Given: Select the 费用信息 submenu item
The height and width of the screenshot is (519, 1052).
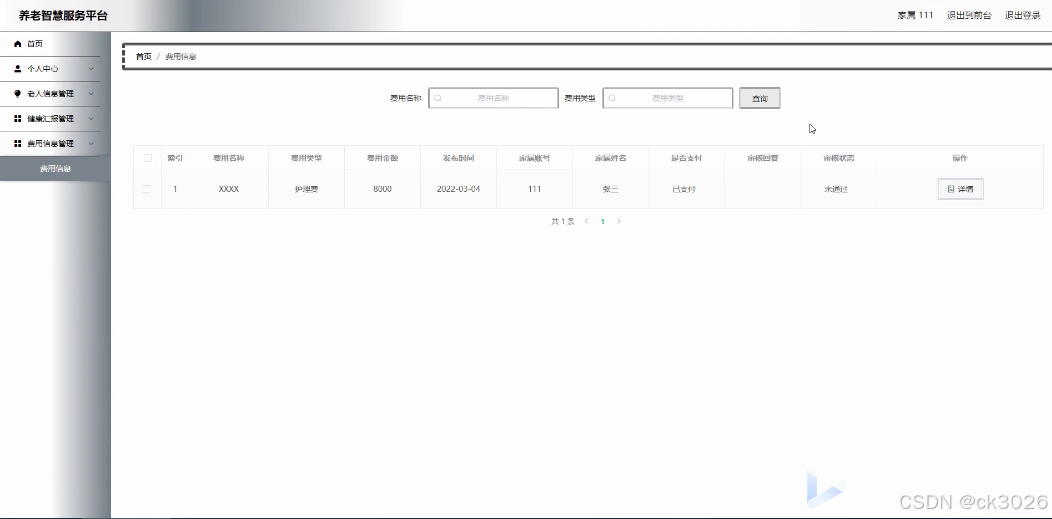Looking at the screenshot, I should [55, 169].
